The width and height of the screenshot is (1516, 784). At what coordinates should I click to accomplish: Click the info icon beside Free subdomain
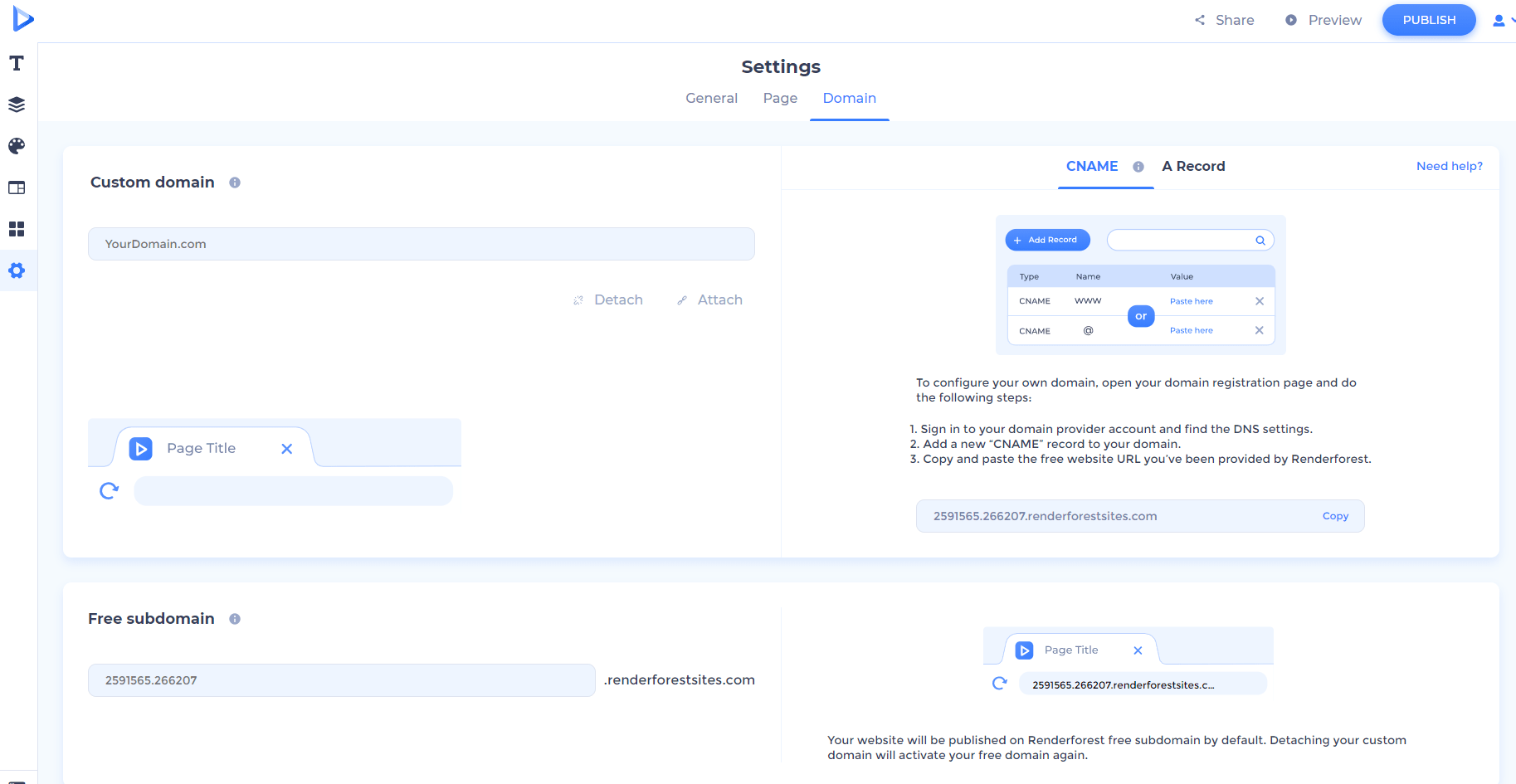(x=235, y=618)
